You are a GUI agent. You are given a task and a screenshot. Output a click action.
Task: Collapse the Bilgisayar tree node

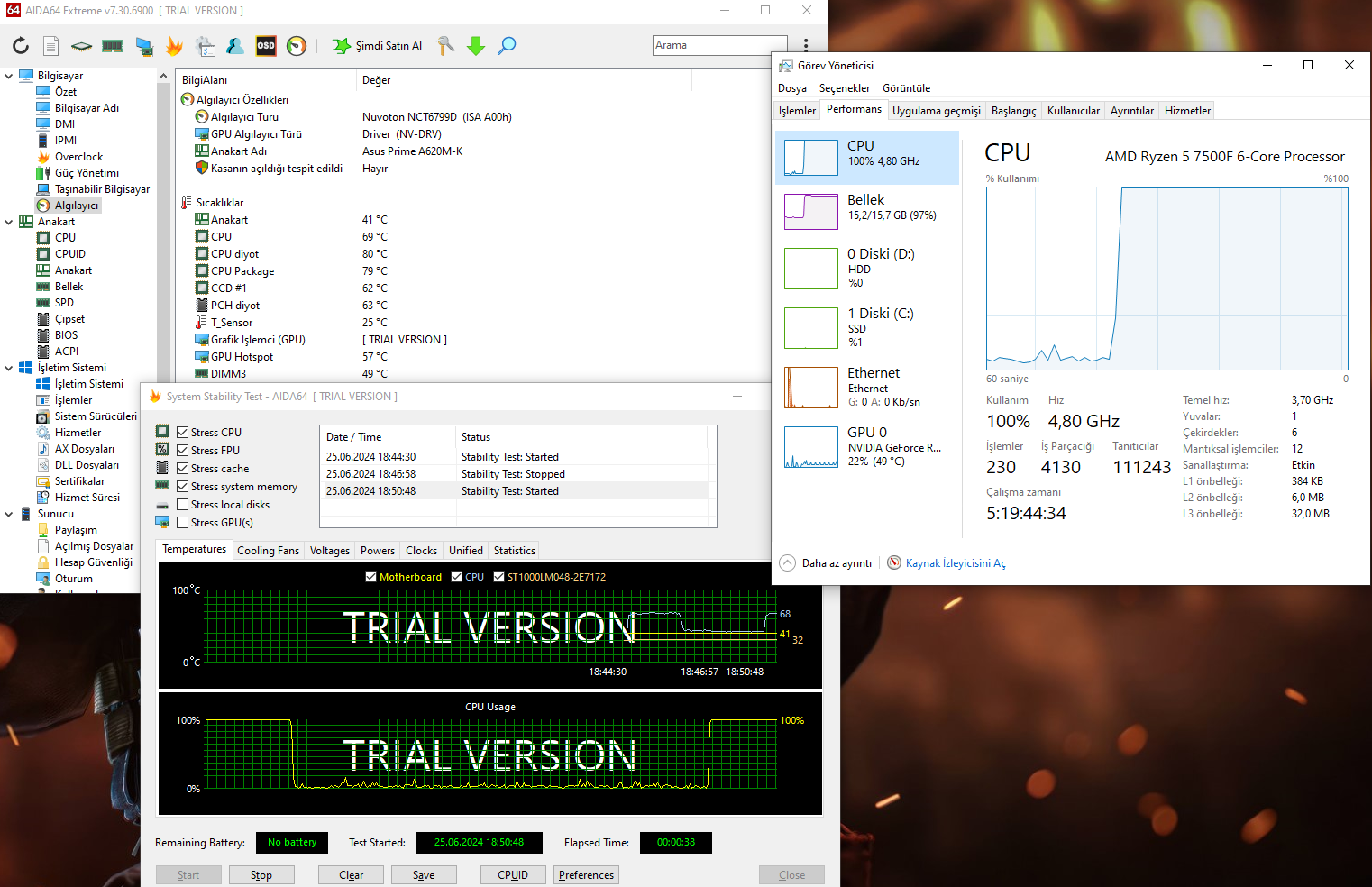point(8,76)
